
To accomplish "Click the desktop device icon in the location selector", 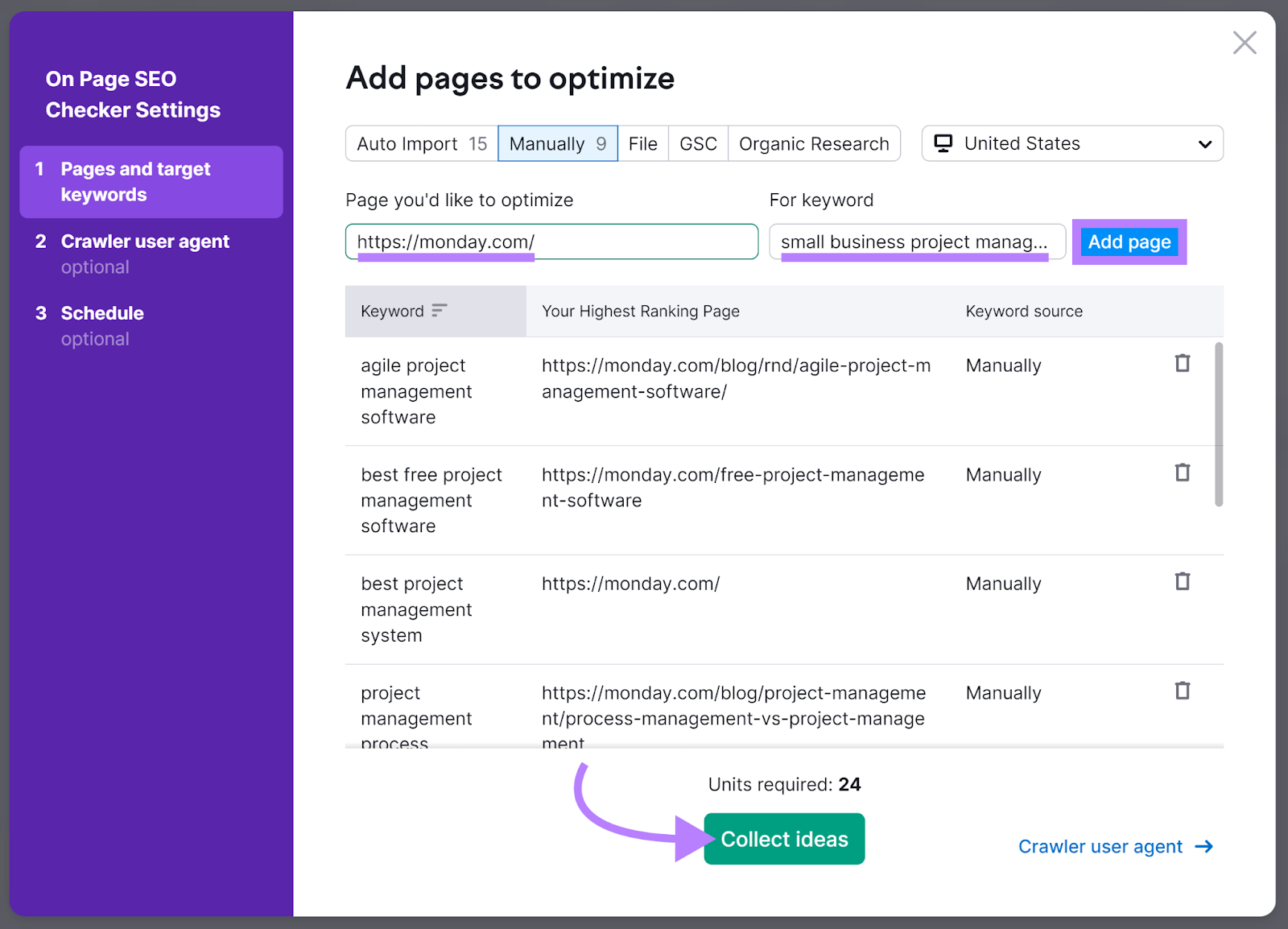I will [x=943, y=143].
